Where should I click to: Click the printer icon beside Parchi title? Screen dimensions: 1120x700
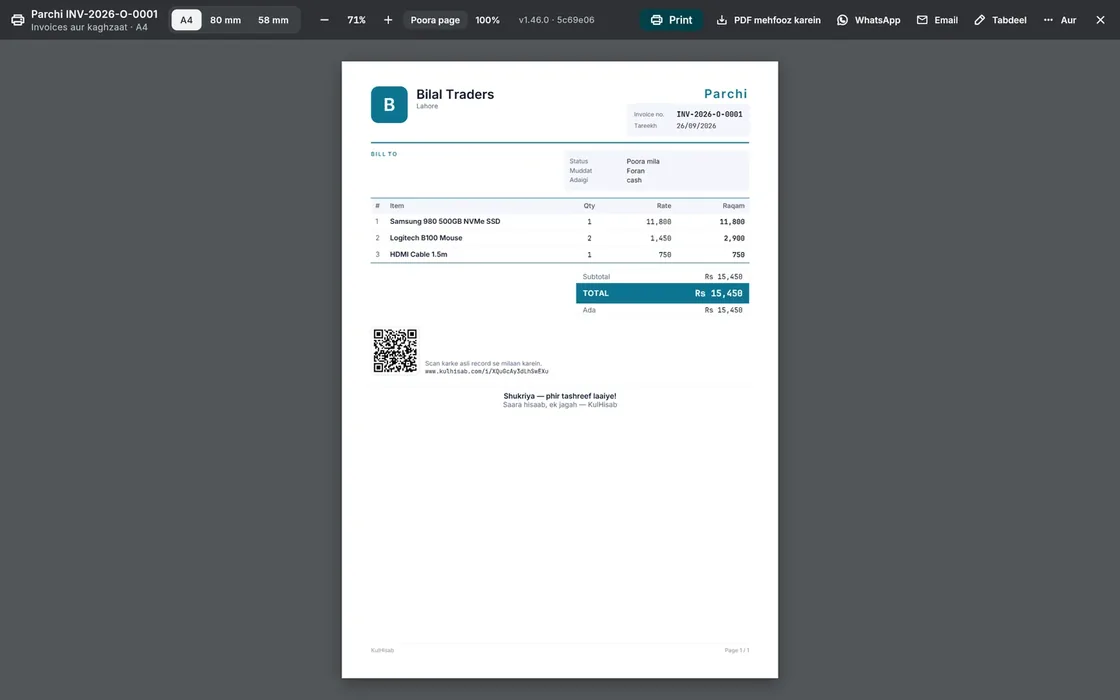18,20
